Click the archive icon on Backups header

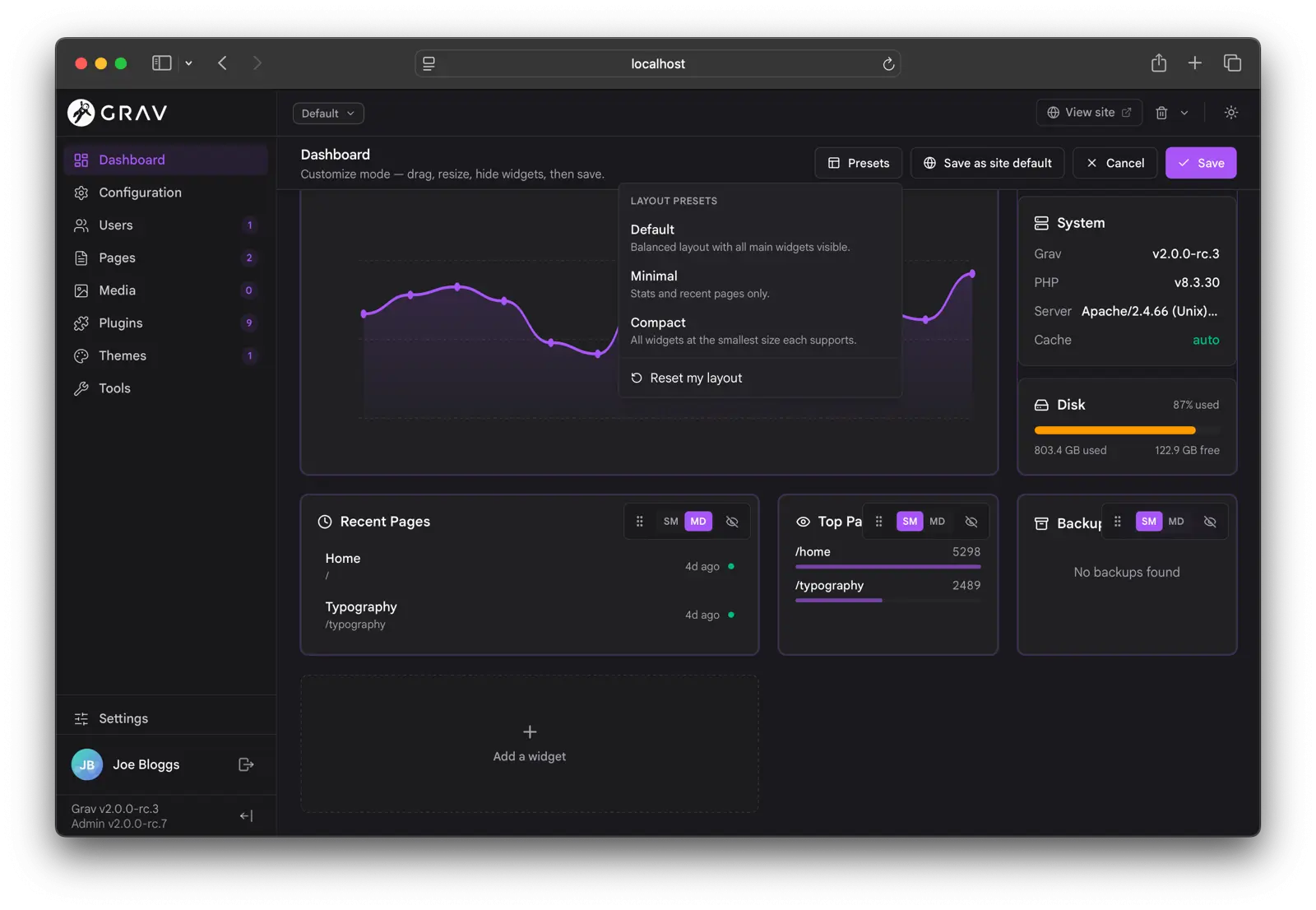1041,523
